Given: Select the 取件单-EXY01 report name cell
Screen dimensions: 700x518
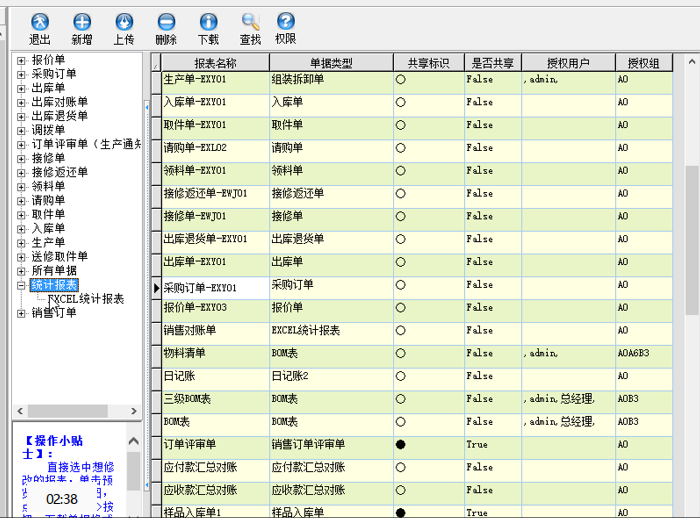Looking at the screenshot, I should coord(215,128).
